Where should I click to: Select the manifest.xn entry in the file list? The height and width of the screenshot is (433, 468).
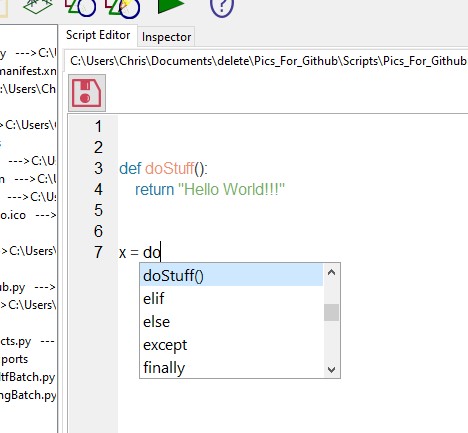coord(28,71)
